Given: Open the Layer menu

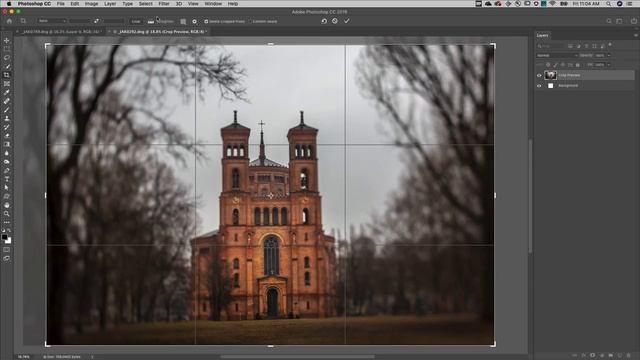Looking at the screenshot, I should pyautogui.click(x=110, y=4).
